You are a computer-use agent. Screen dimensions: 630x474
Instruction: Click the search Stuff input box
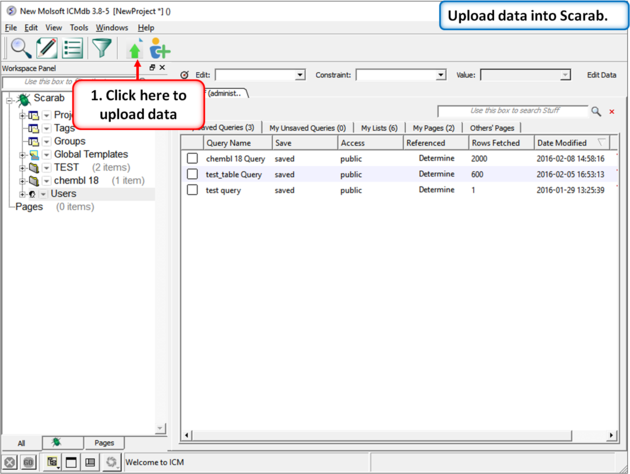[512, 111]
